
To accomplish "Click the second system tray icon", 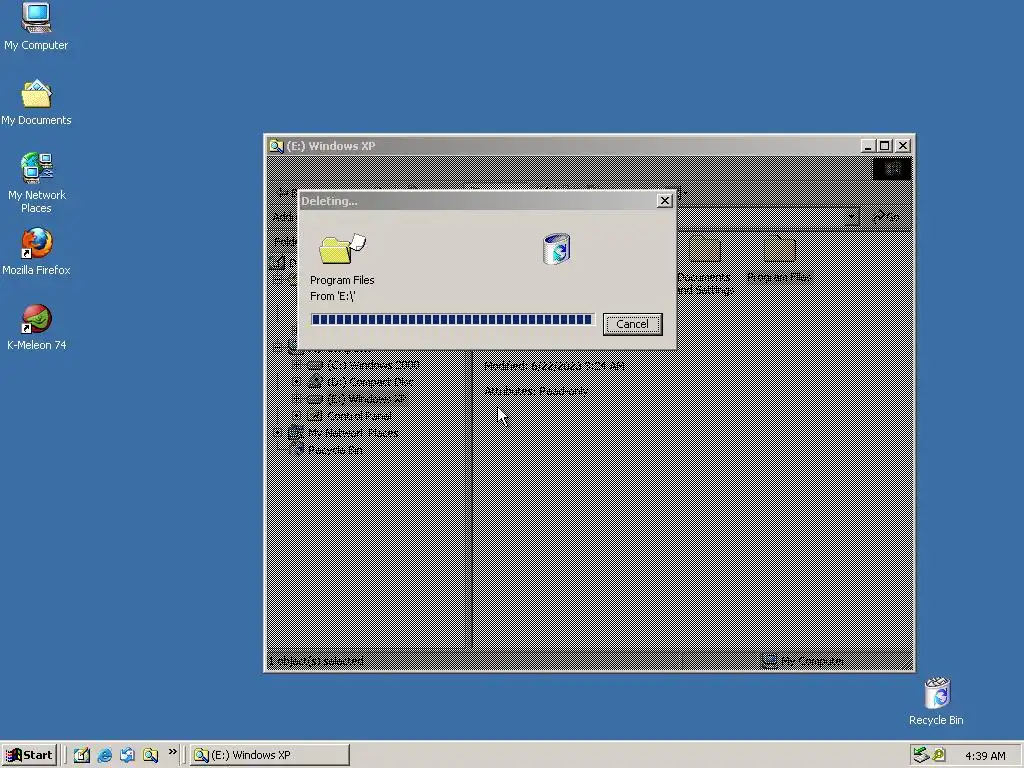I will 939,755.
